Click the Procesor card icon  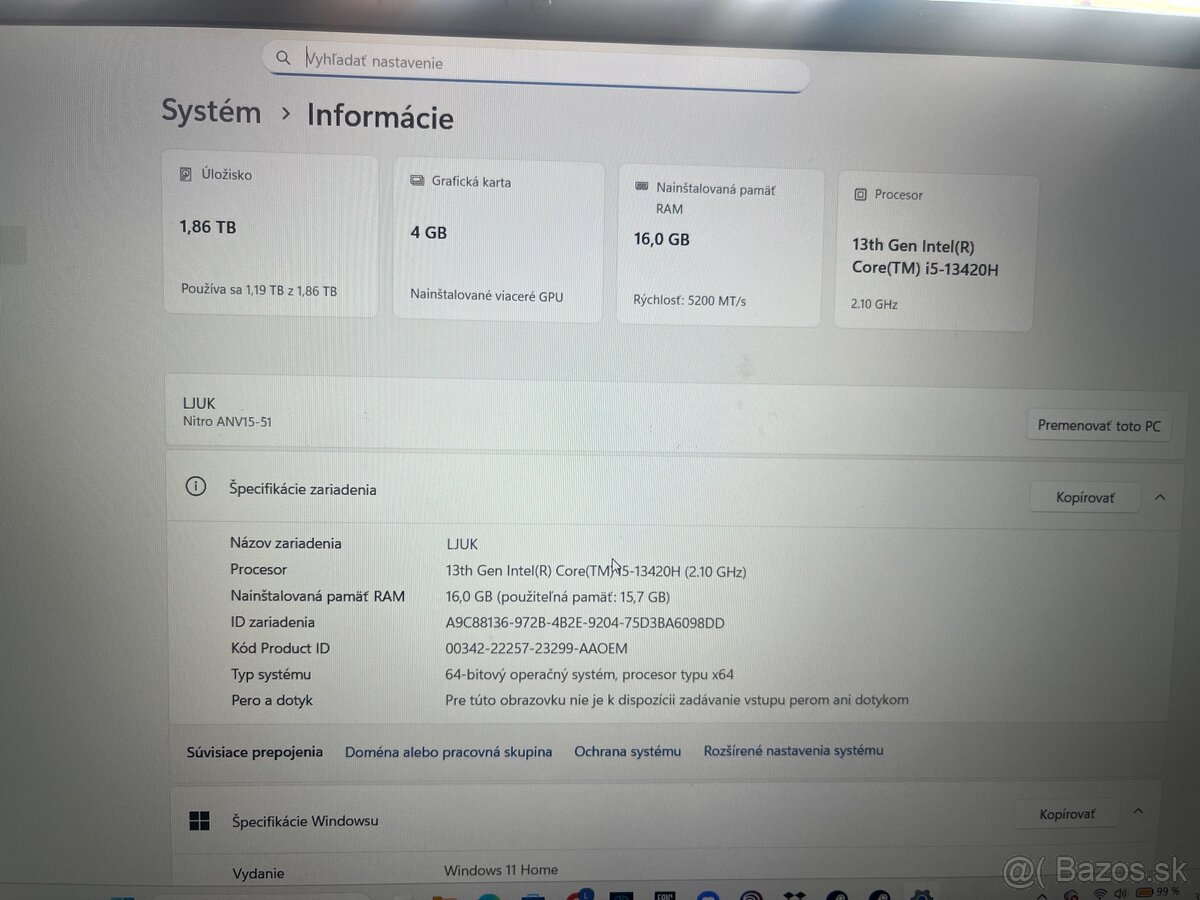coord(859,194)
